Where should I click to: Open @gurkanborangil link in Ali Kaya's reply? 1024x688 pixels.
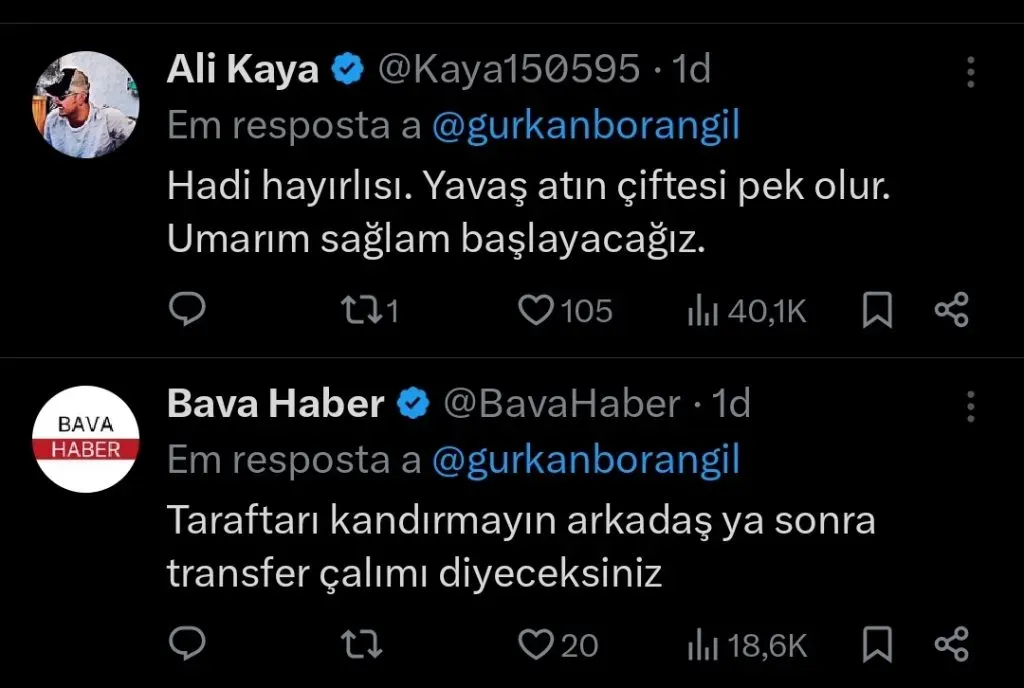586,125
